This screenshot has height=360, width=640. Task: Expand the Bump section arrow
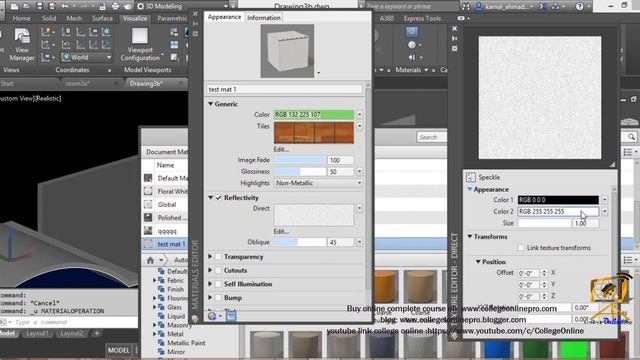point(210,298)
